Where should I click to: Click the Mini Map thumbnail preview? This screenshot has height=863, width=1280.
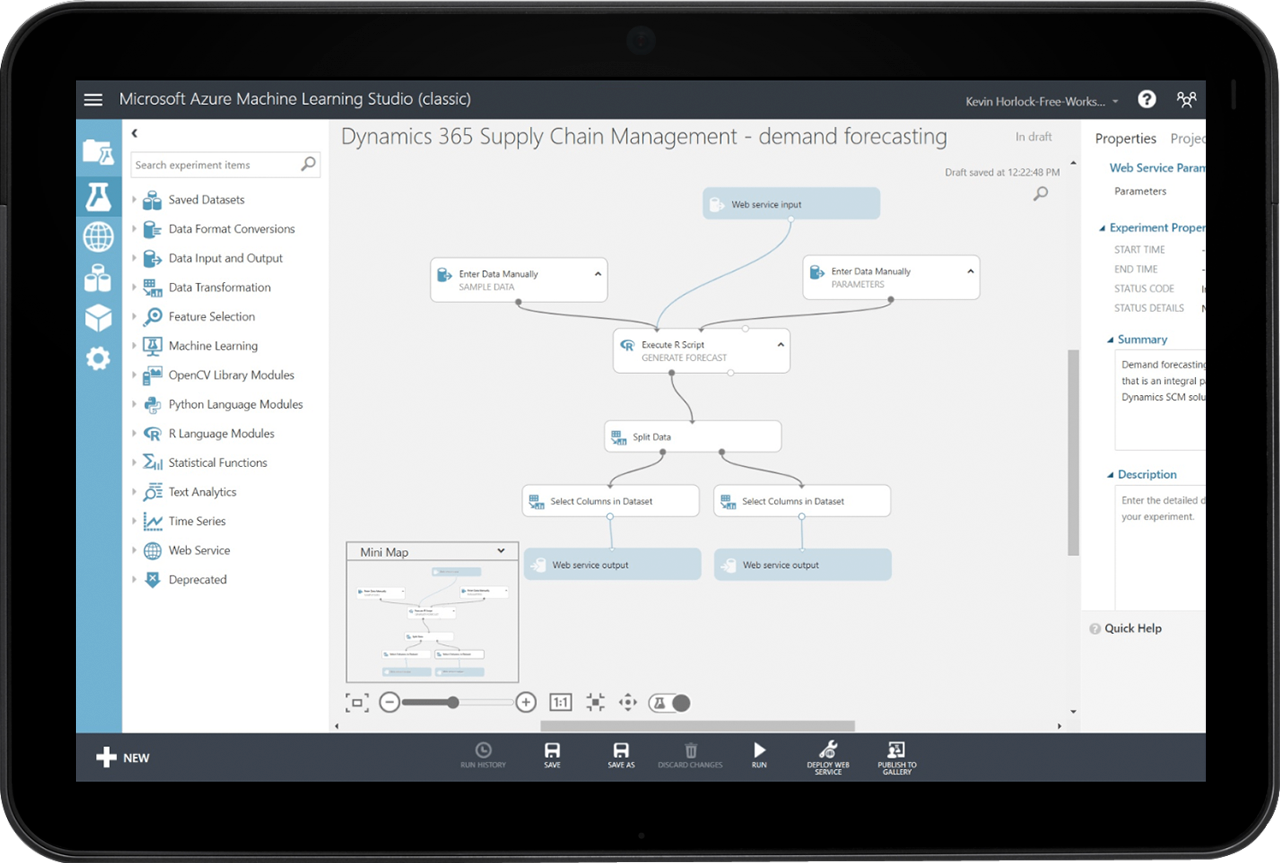point(432,621)
